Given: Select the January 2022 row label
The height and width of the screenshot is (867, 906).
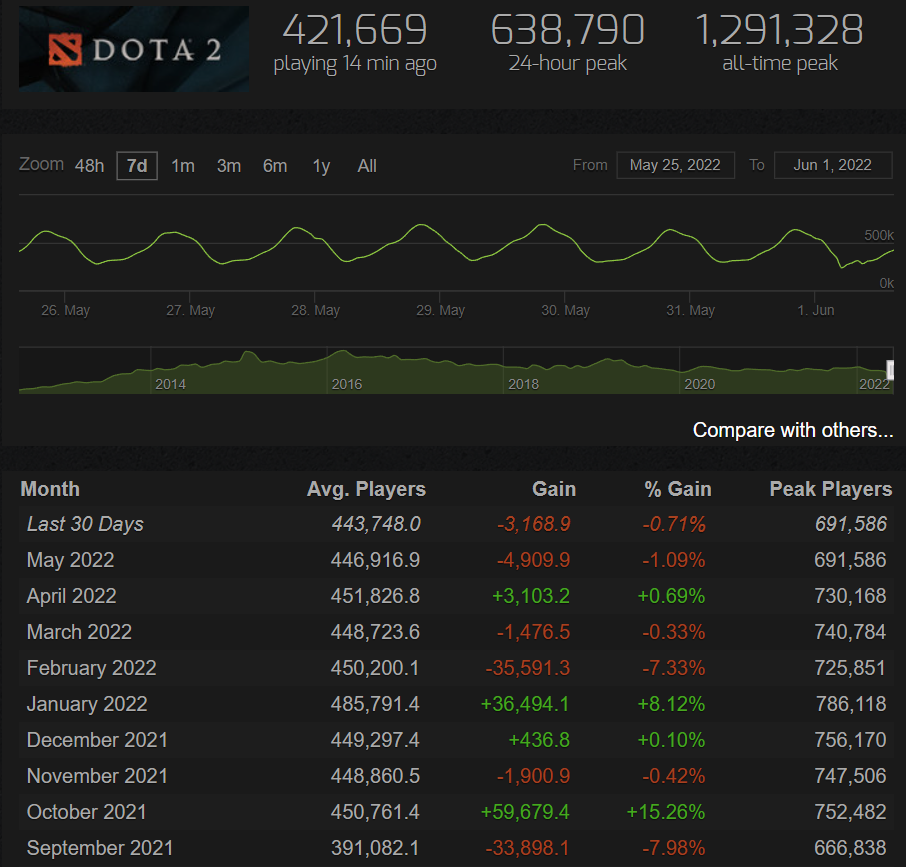Looking at the screenshot, I should coord(87,704).
